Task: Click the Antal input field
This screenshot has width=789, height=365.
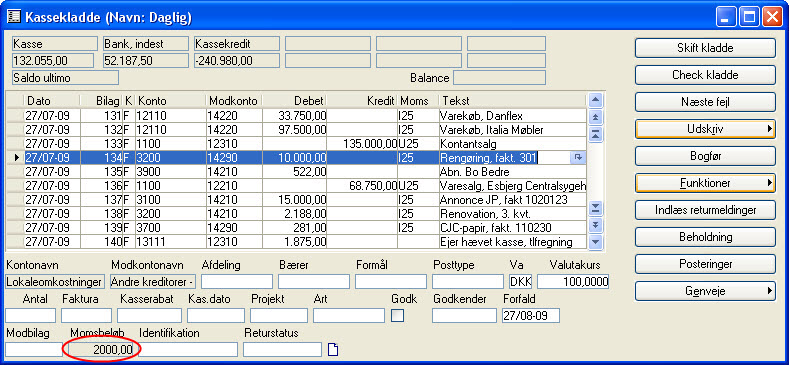Action: pyautogui.click(x=31, y=316)
